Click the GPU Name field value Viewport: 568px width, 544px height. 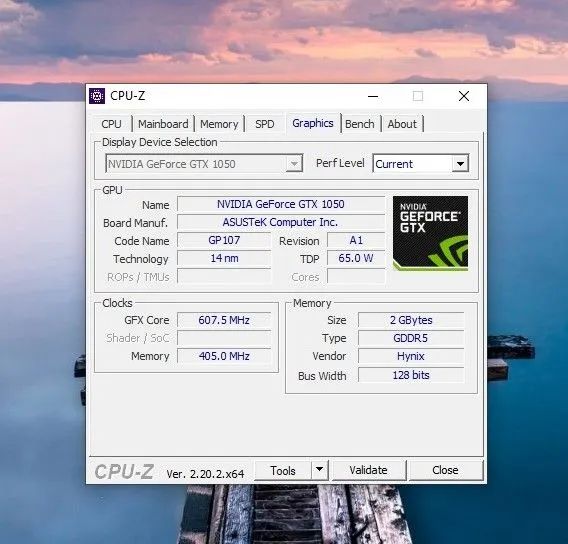pyautogui.click(x=281, y=204)
